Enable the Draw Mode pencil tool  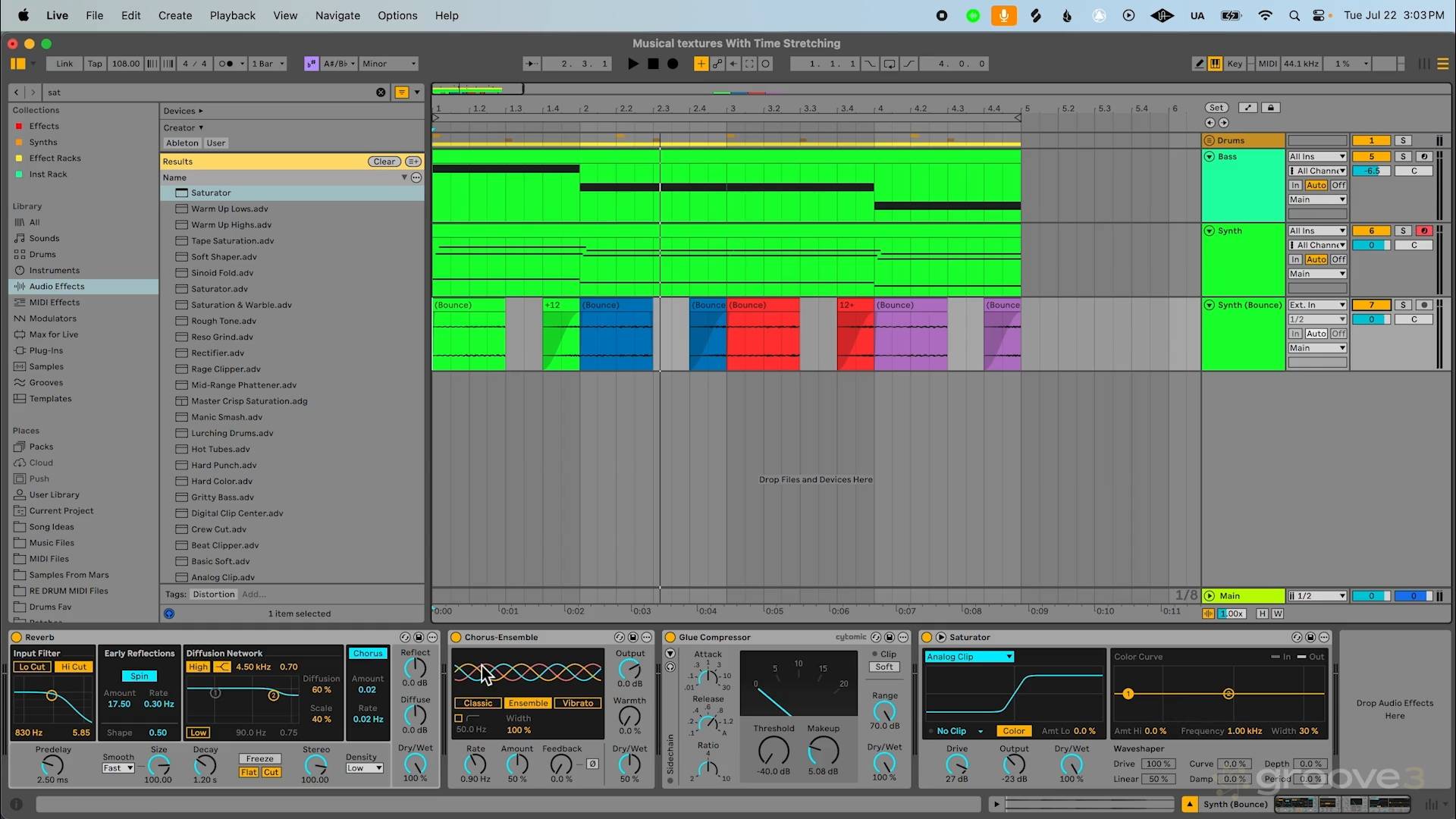(1199, 64)
